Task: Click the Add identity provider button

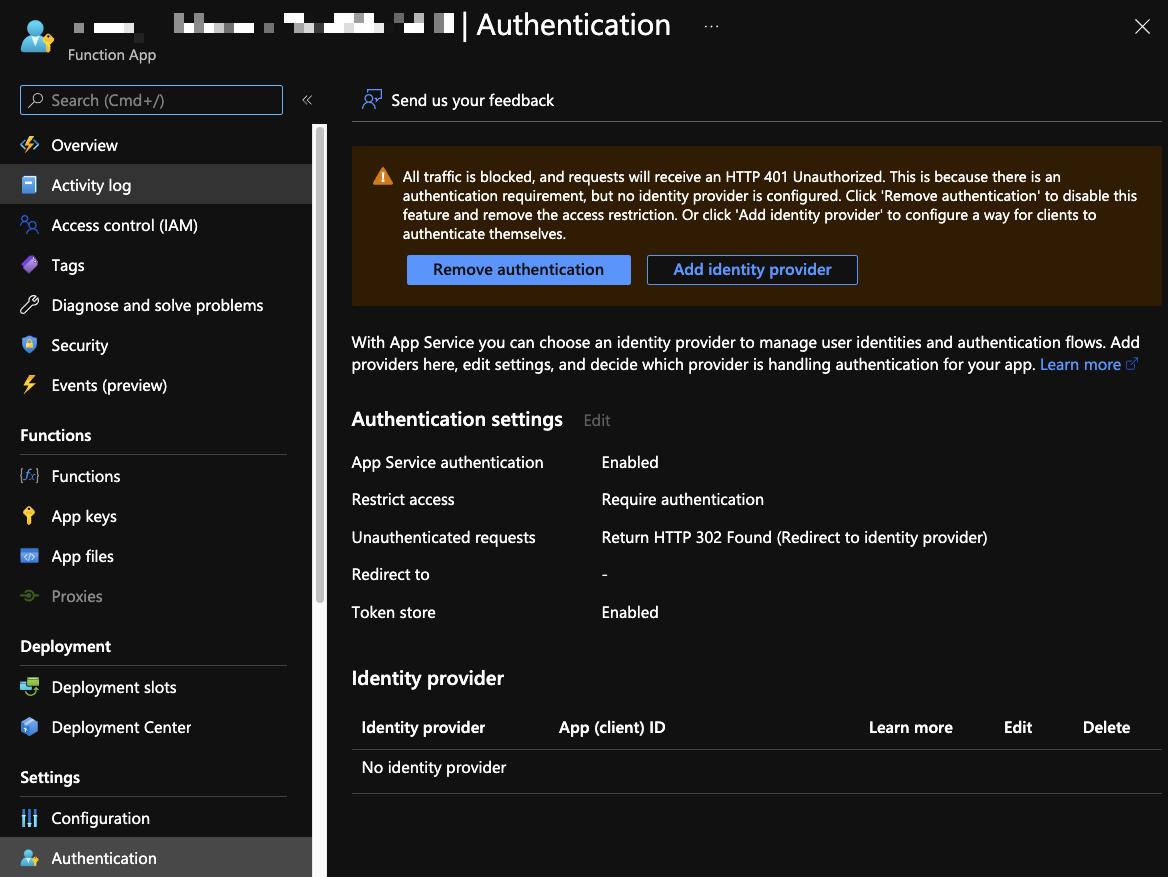Action: 751,270
